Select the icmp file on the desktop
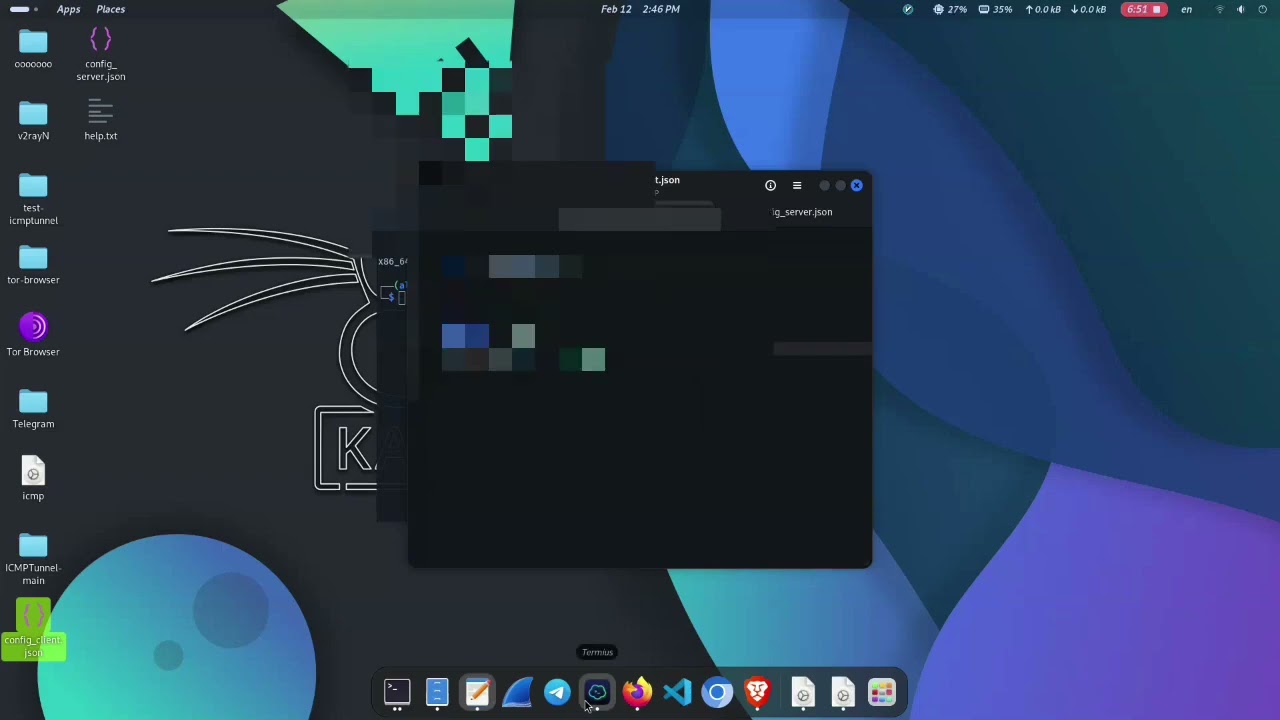The height and width of the screenshot is (720, 1280). [x=33, y=480]
